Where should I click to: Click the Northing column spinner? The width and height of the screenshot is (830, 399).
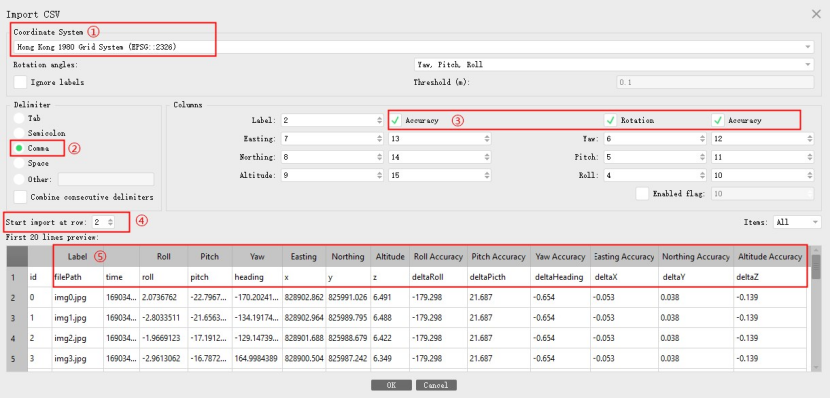coord(332,157)
